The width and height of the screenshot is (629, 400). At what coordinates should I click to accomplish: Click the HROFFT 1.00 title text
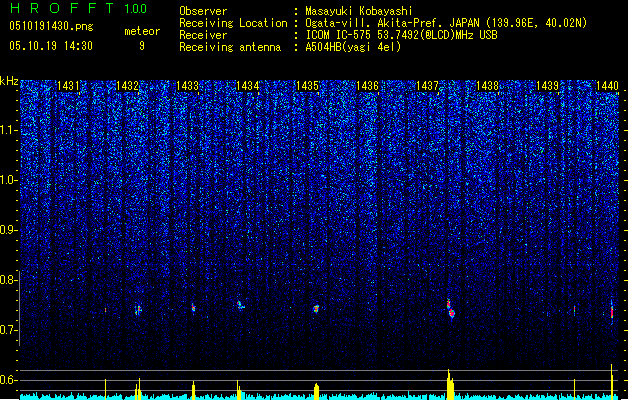(x=78, y=8)
